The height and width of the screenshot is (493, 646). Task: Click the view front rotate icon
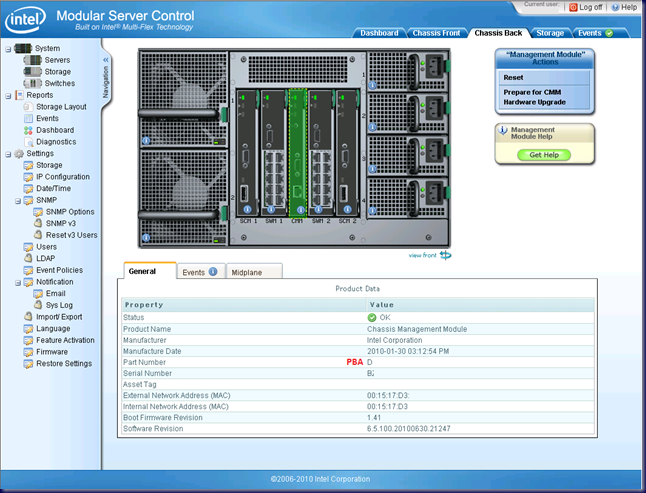(x=445, y=255)
